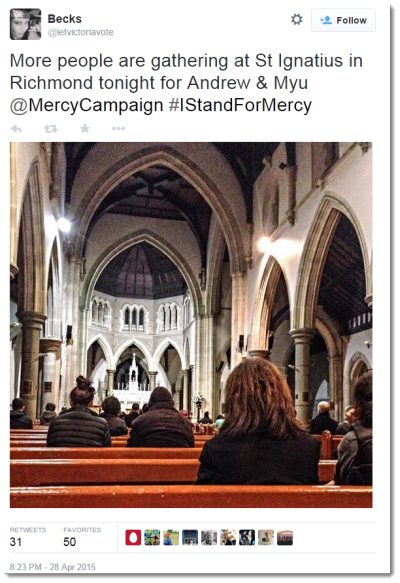
Task: Enlarge the church interior photo
Action: (x=191, y=325)
